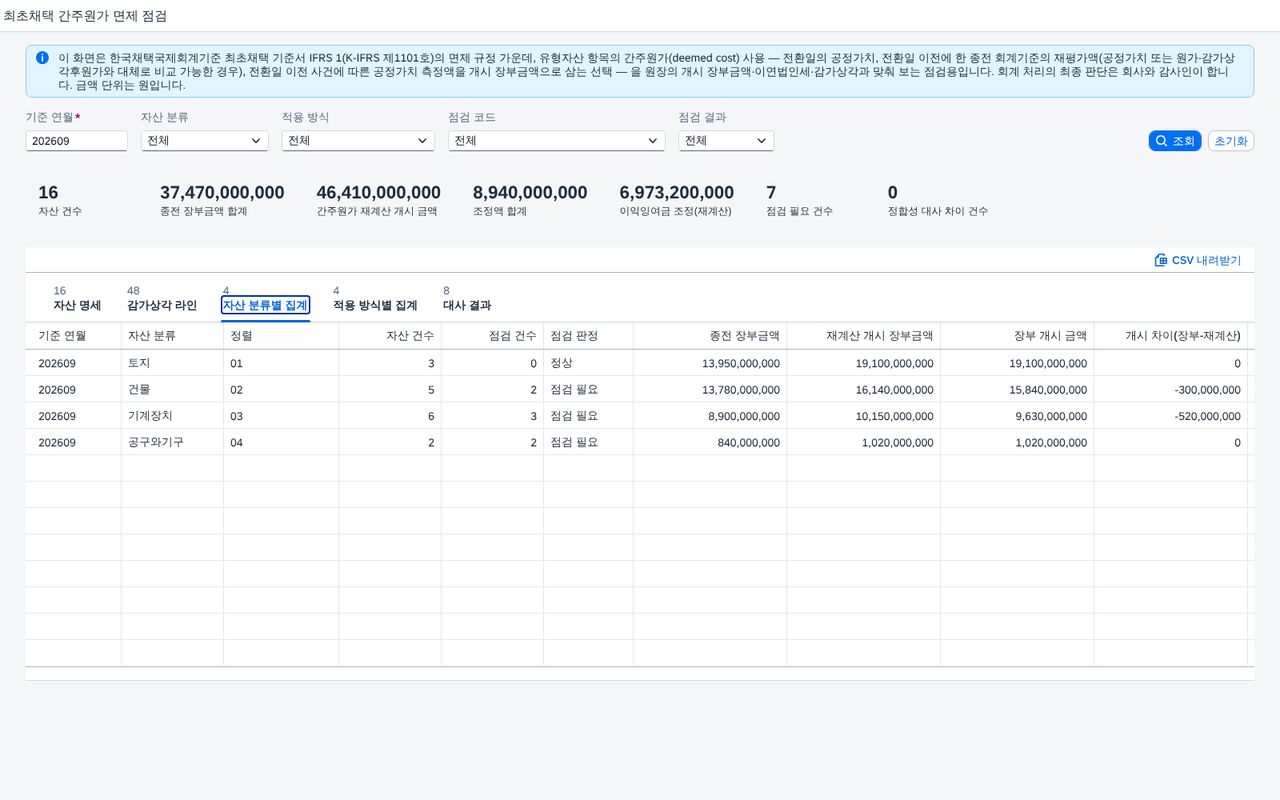Click the 자산 건수 column header

click(x=390, y=336)
